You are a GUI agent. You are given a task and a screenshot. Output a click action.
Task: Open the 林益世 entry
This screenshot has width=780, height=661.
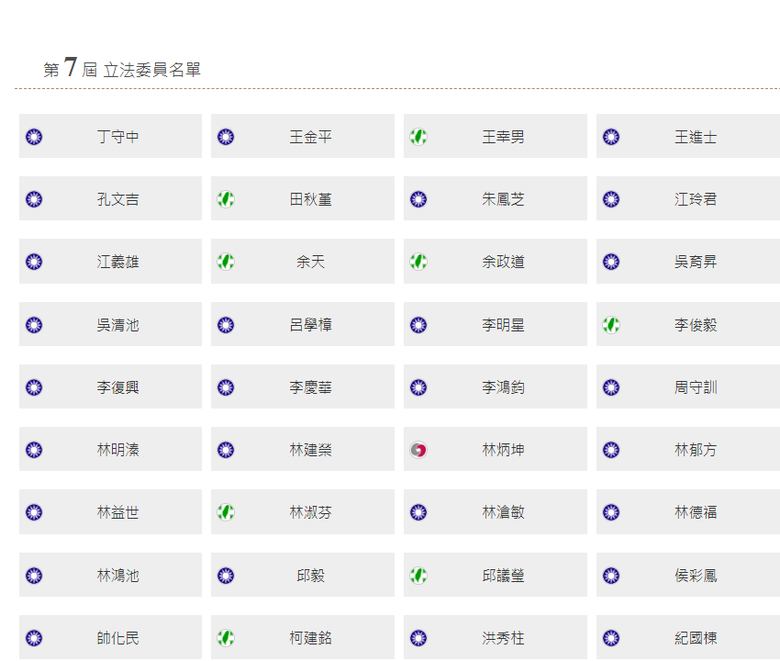click(118, 512)
